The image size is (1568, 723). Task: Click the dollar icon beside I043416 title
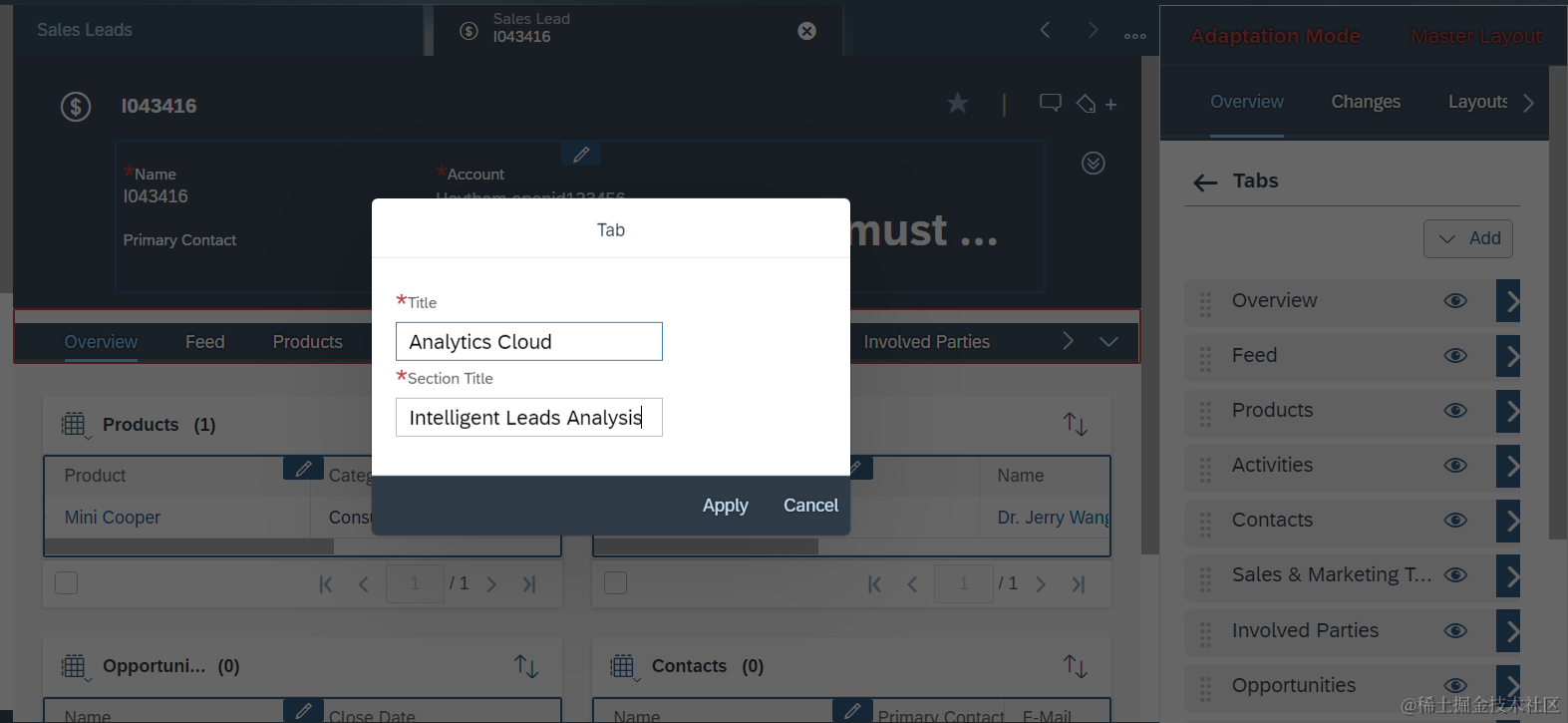76,106
